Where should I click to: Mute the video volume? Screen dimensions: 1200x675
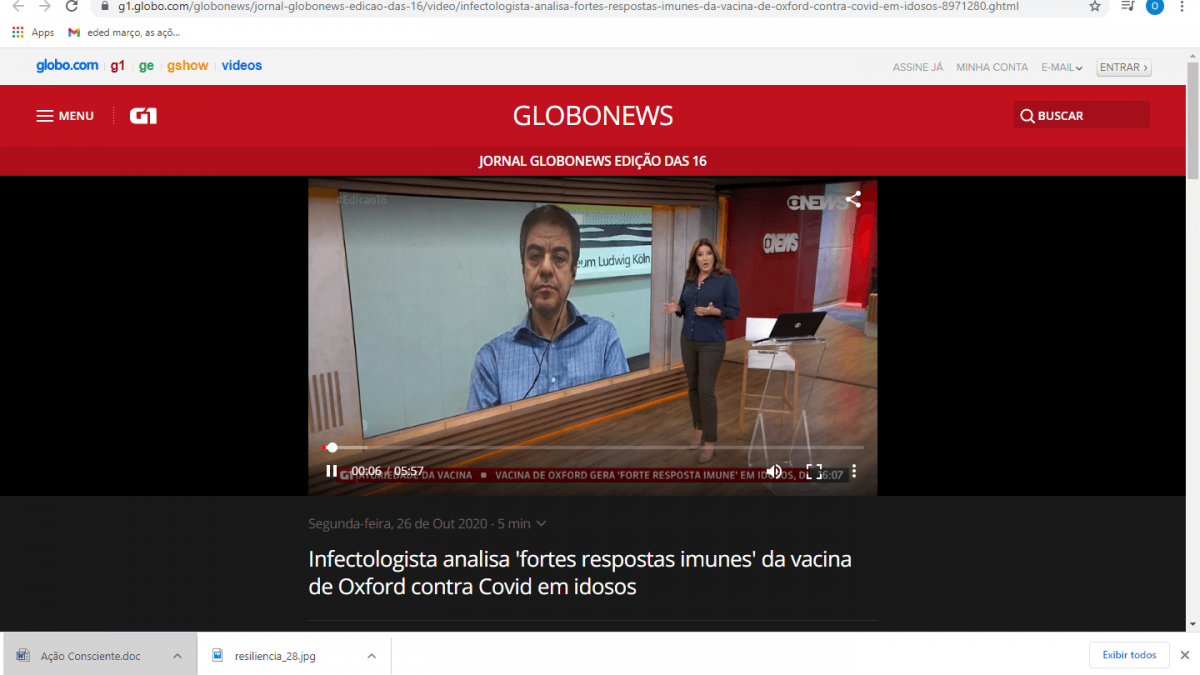click(x=774, y=471)
